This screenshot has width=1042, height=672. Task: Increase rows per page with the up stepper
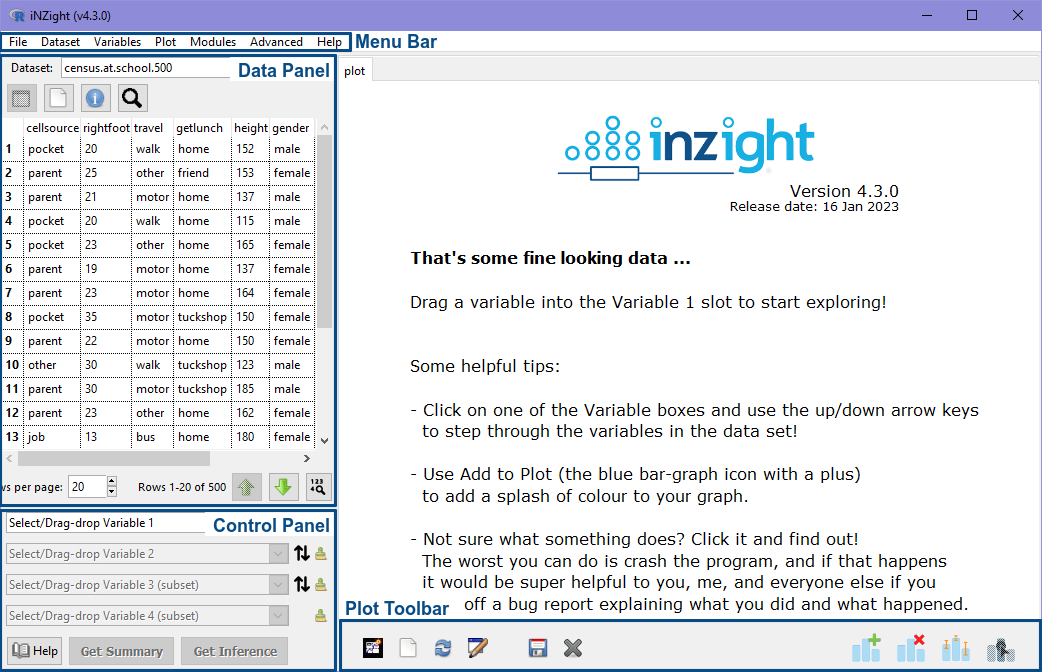point(110,482)
